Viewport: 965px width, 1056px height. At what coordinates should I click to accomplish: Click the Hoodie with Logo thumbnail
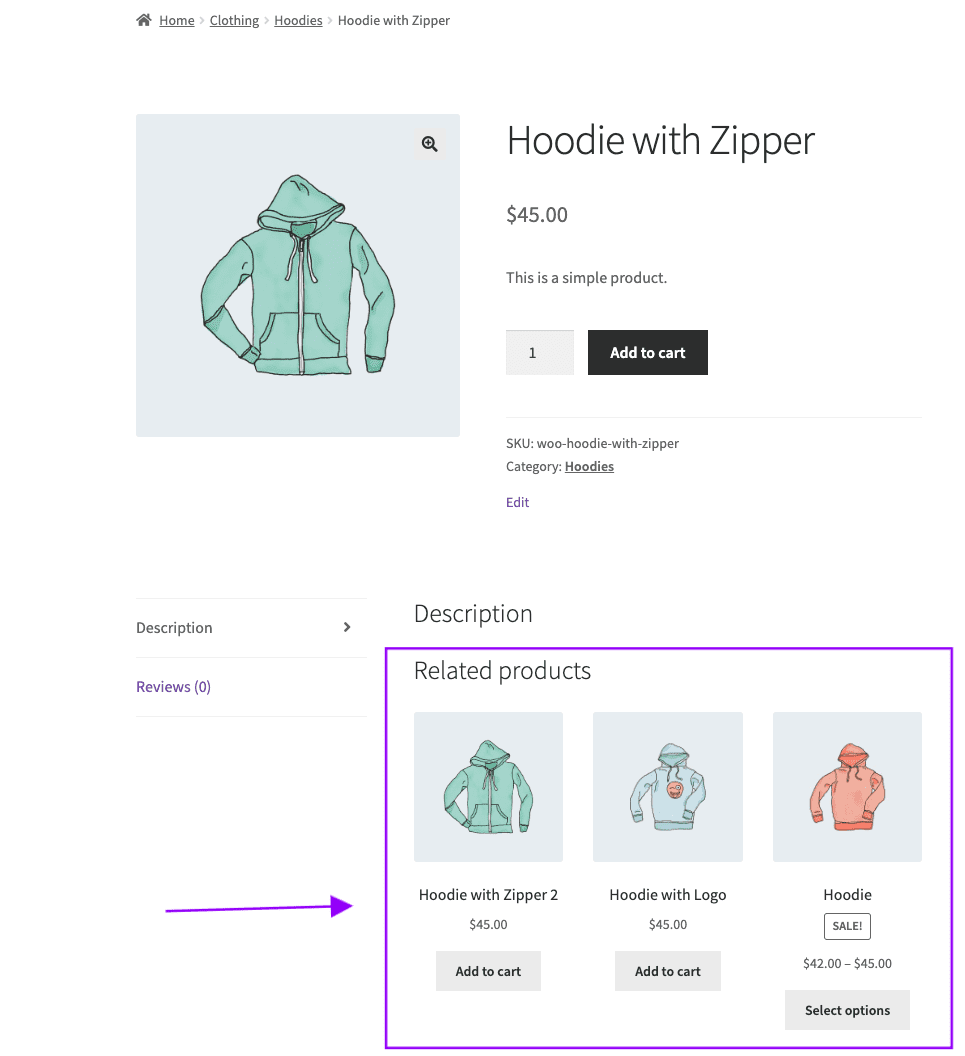pos(667,786)
